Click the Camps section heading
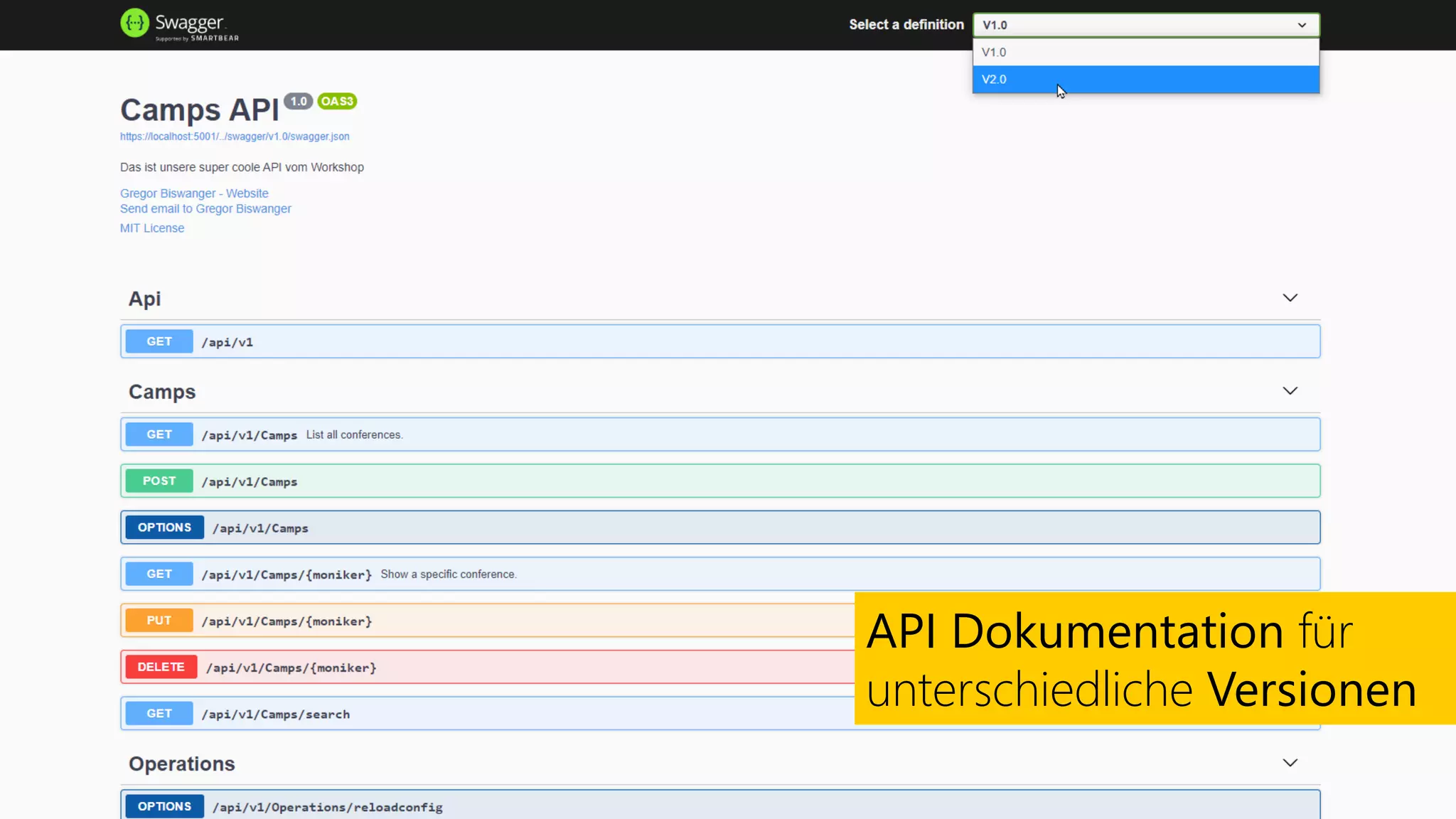This screenshot has width=1456, height=819. point(162,392)
